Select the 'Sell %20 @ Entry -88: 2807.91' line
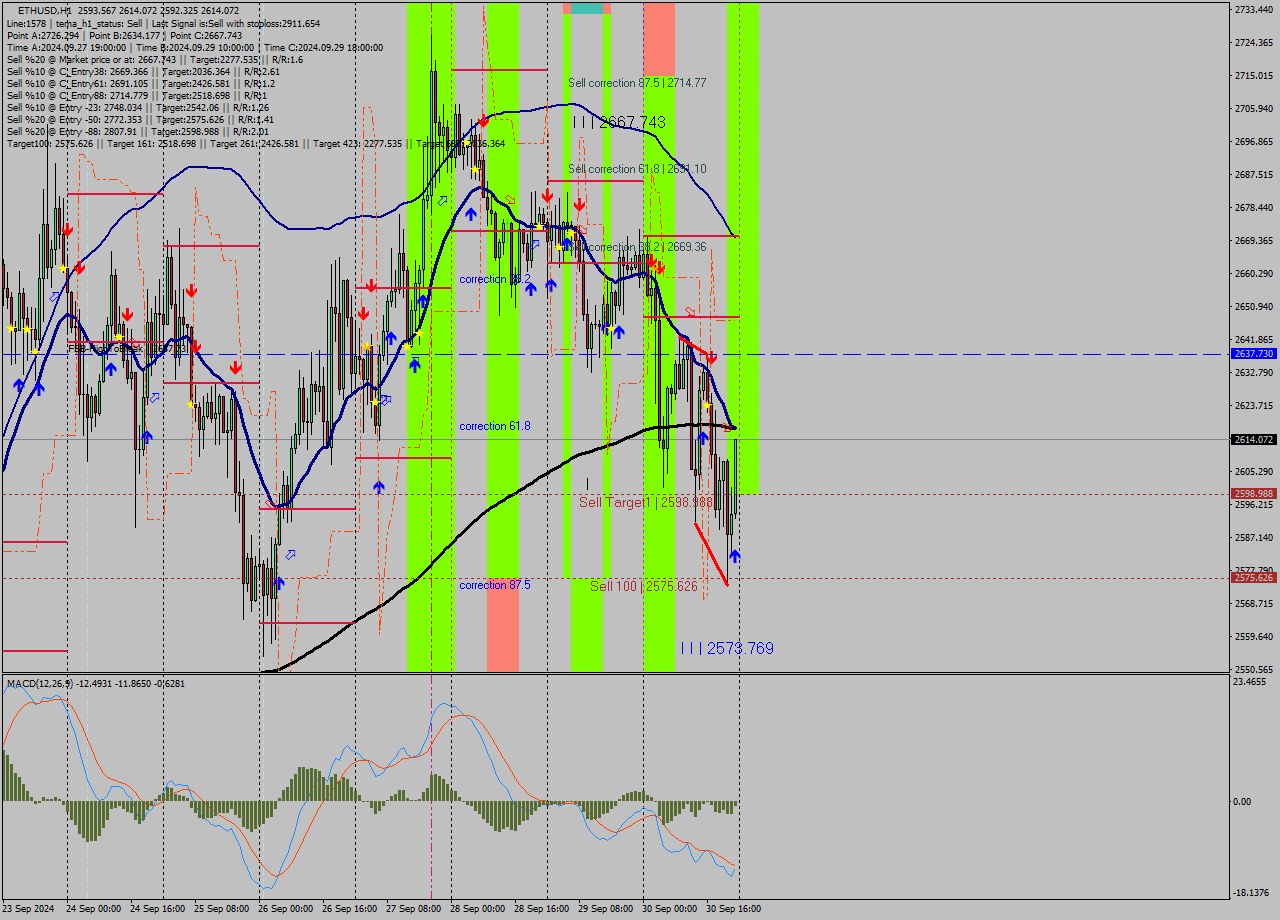The width and height of the screenshot is (1280, 920). click(138, 131)
